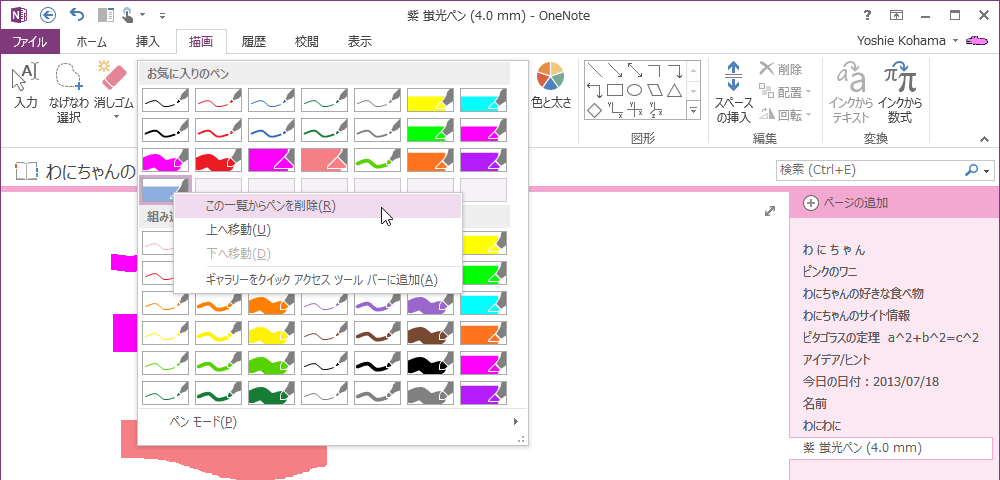Pick the straight line shape in 図形 gallery

(594, 70)
